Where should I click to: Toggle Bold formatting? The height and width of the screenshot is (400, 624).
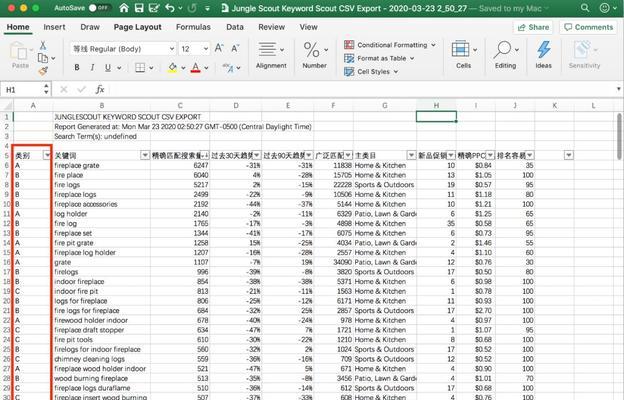(77, 68)
